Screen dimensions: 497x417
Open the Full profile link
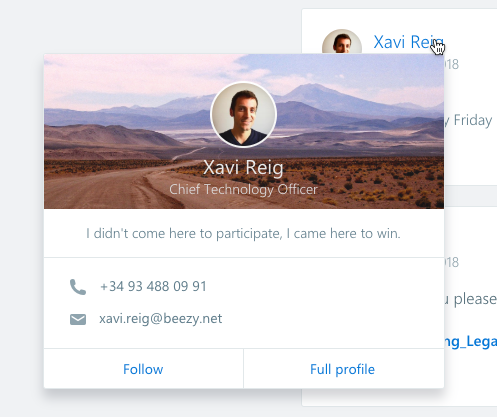343,369
